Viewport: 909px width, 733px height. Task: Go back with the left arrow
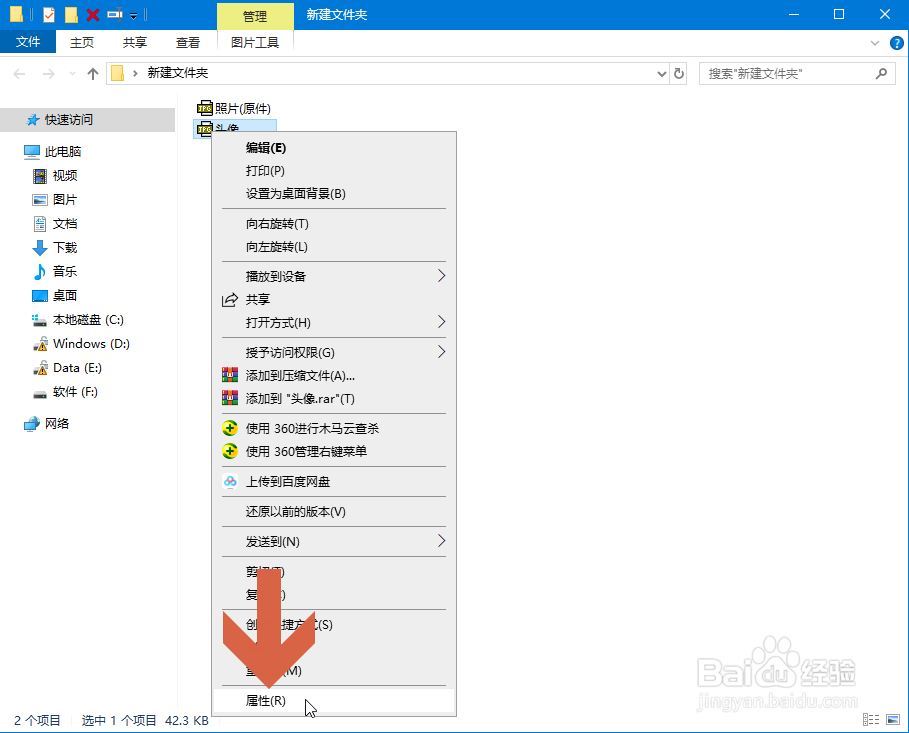tap(19, 74)
